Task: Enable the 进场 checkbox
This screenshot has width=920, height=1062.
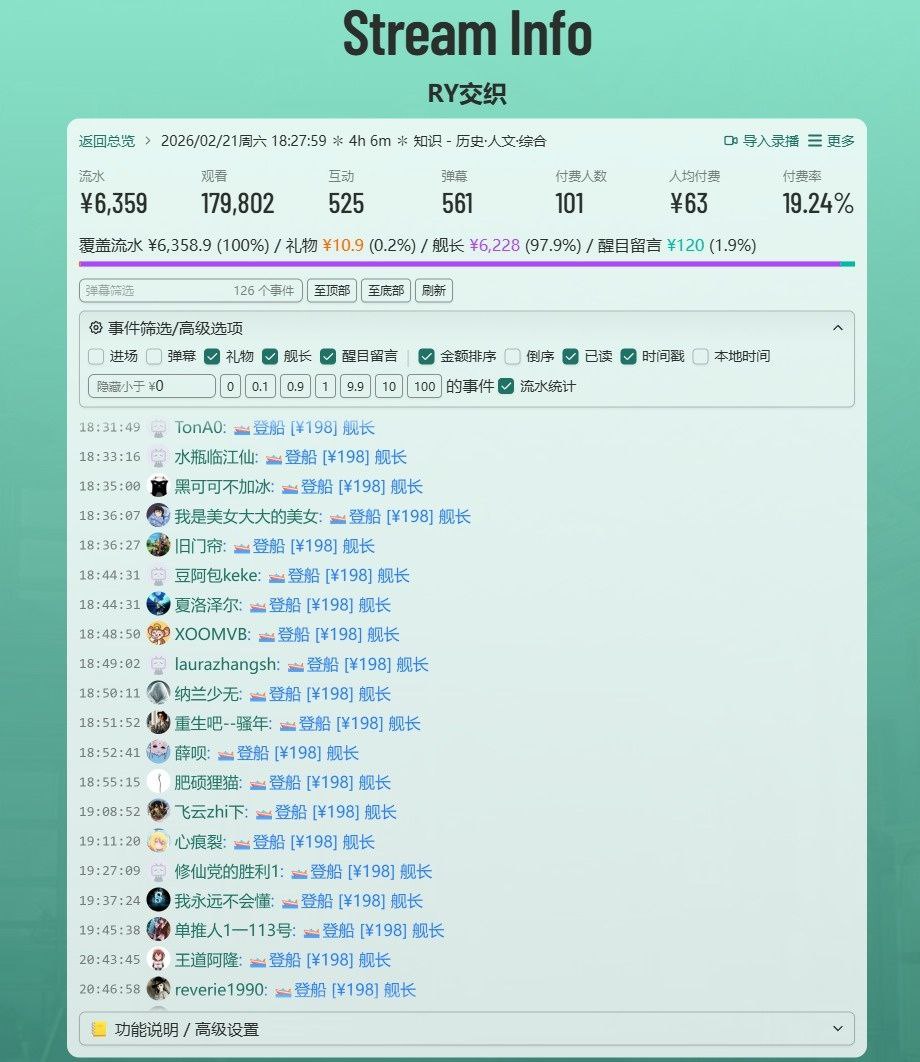Action: 96,356
